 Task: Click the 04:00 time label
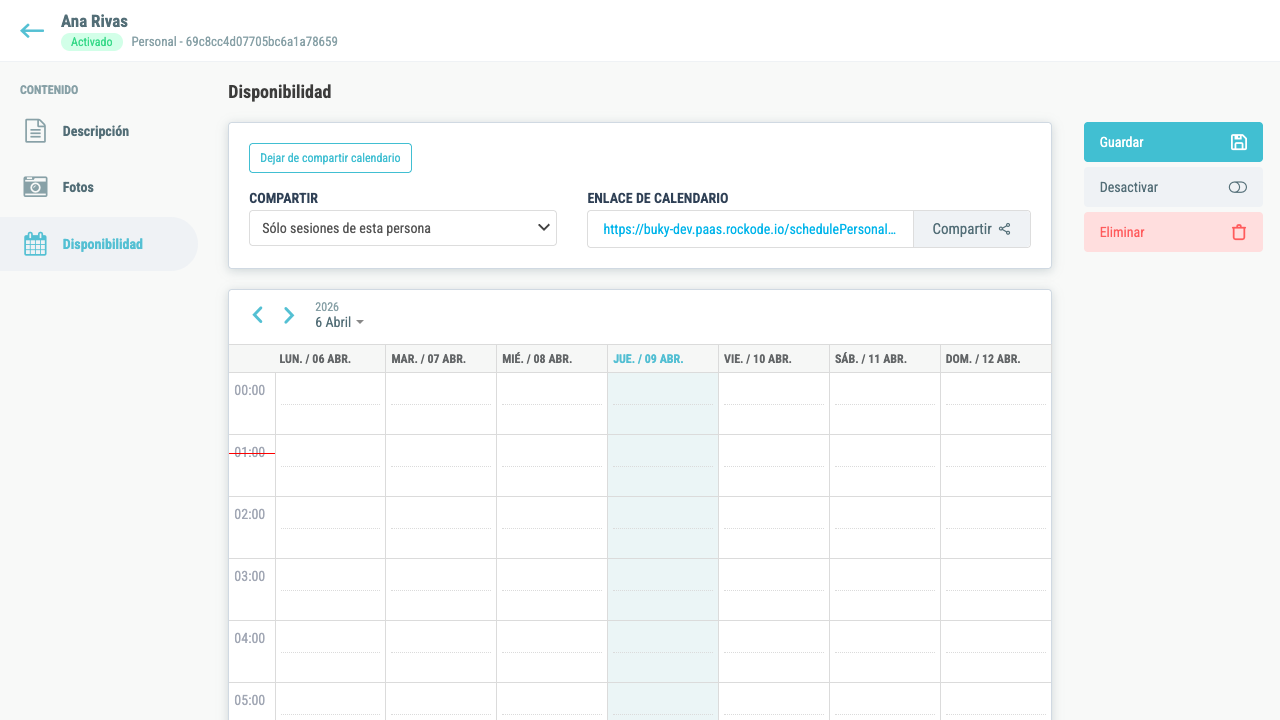250,638
